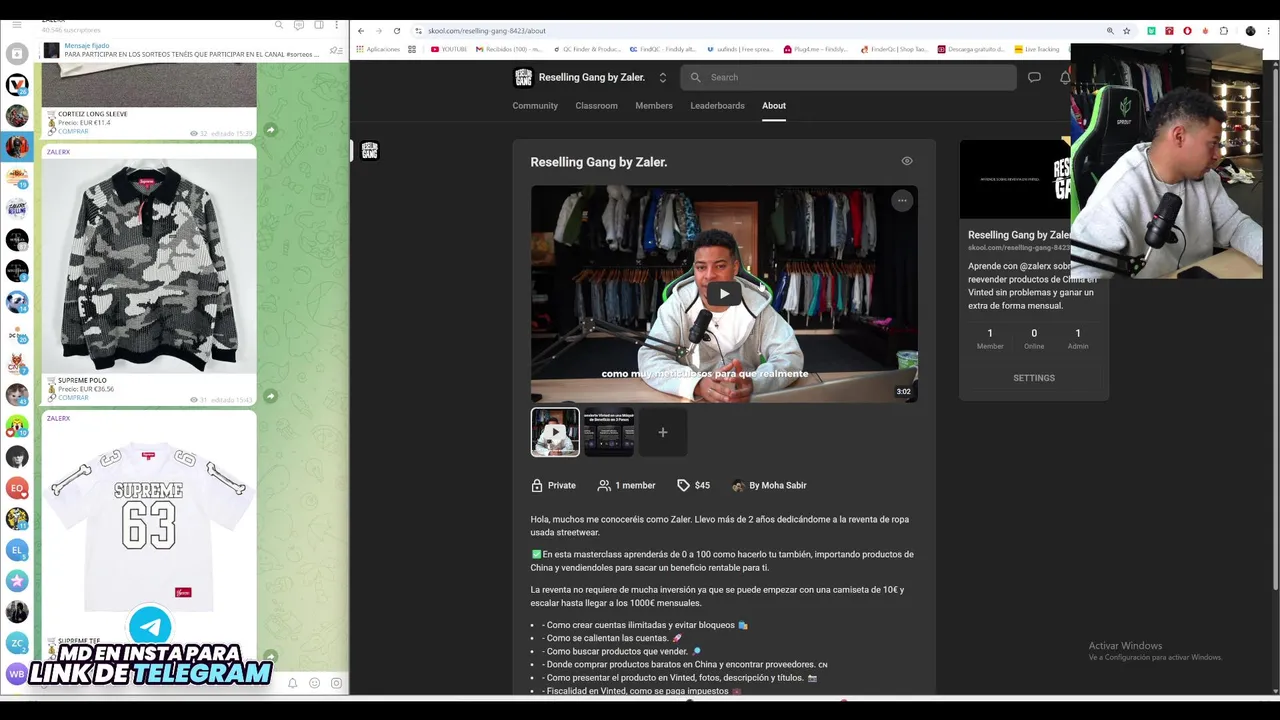The image size is (1280, 720).
Task: Select first video thumbnail
Action: click(x=555, y=432)
